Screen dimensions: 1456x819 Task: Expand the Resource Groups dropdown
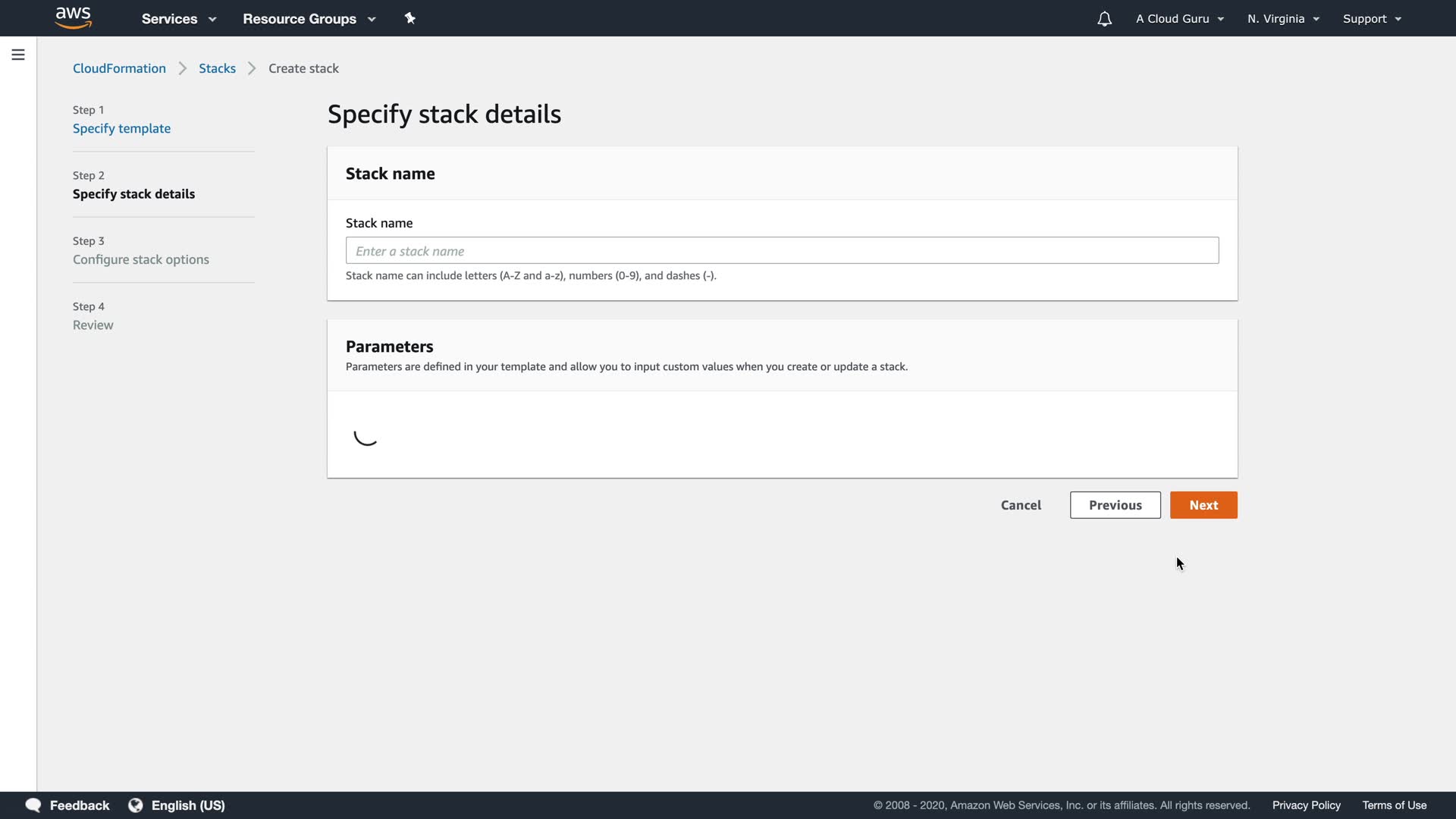[x=309, y=19]
